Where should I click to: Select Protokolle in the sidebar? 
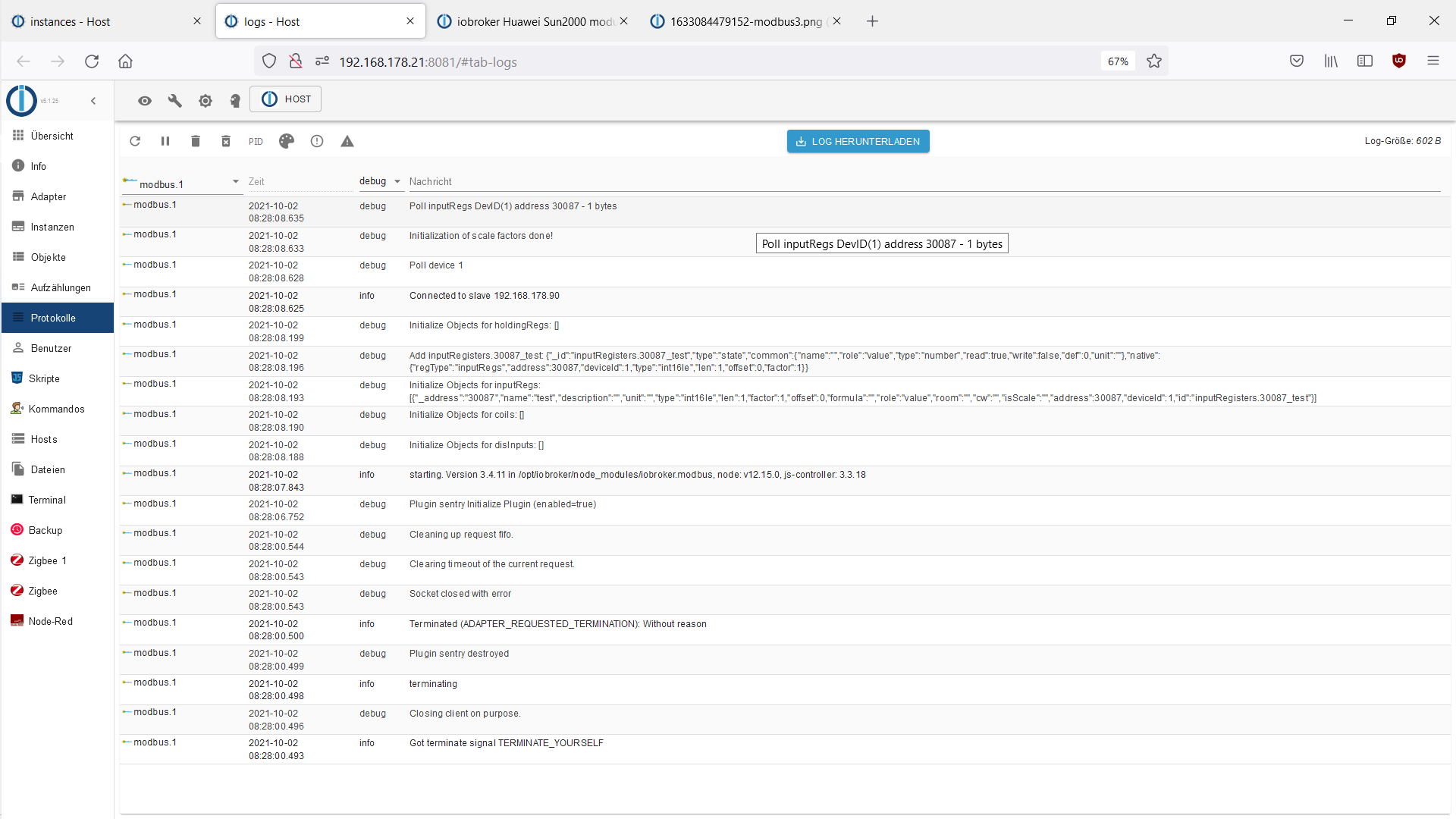[58, 318]
